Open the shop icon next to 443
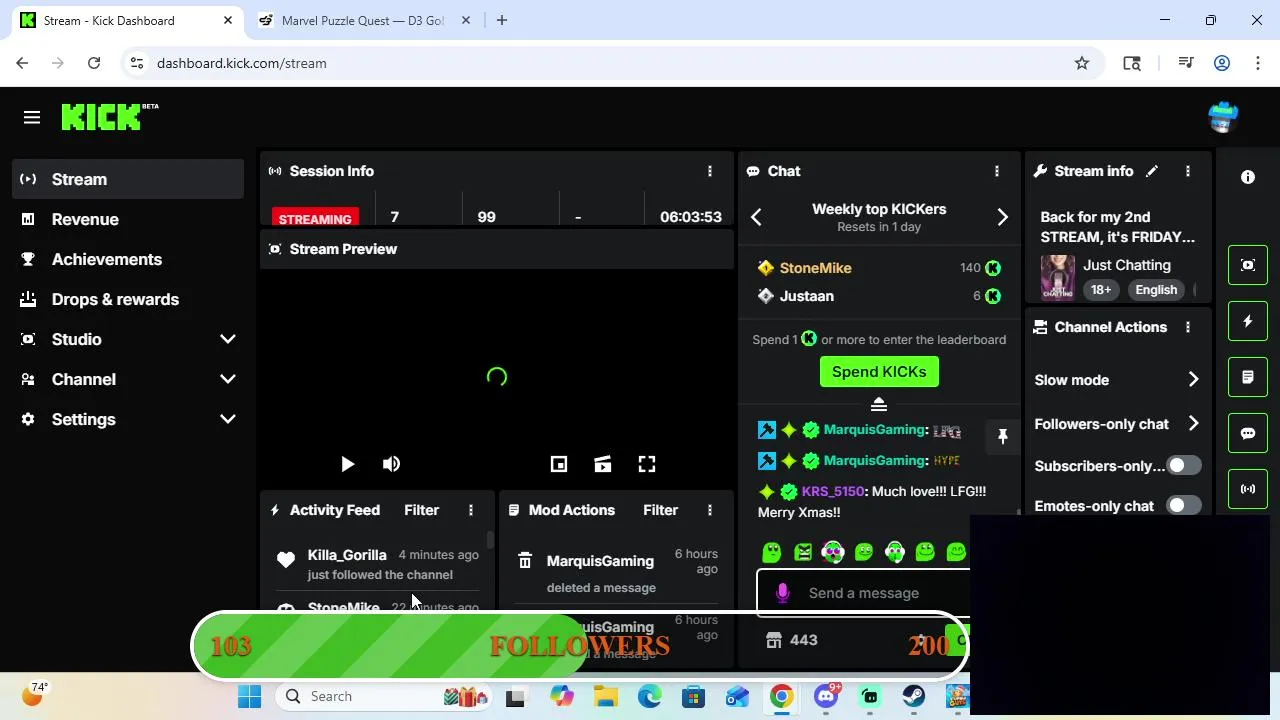1280x720 pixels. 773,640
